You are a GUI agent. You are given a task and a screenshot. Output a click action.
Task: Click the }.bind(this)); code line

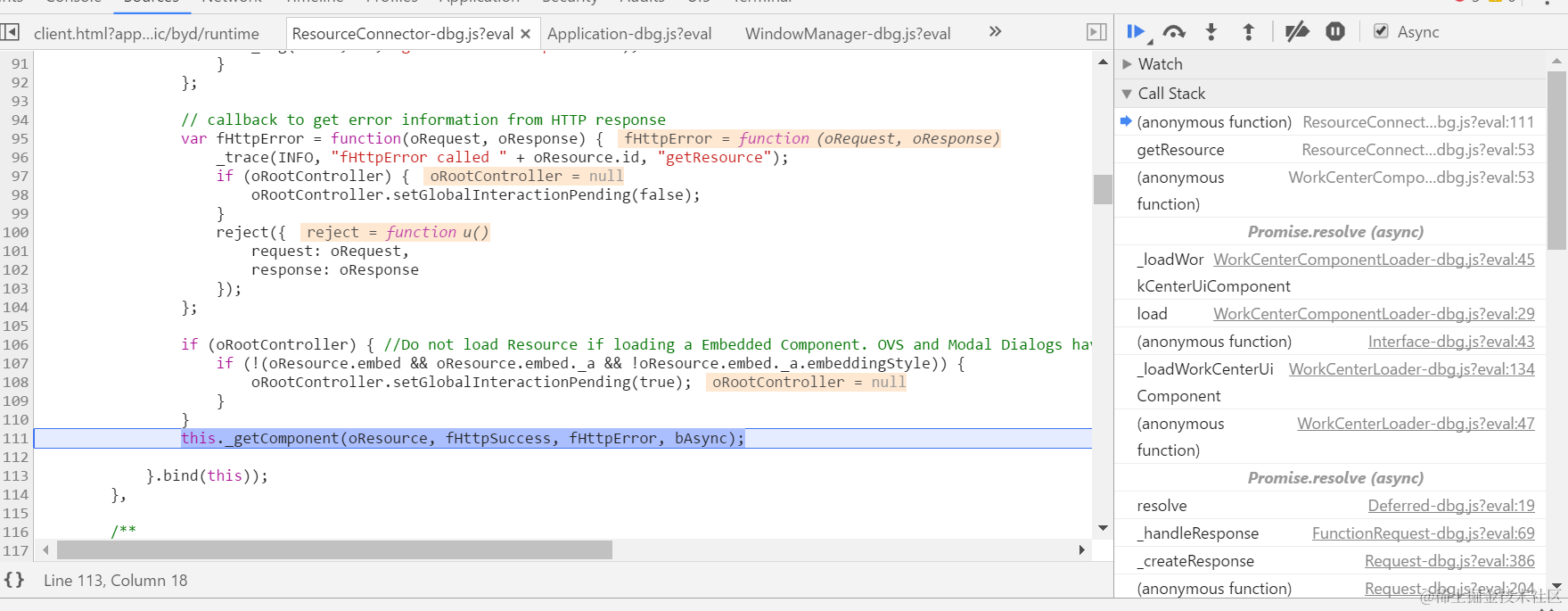(x=207, y=475)
